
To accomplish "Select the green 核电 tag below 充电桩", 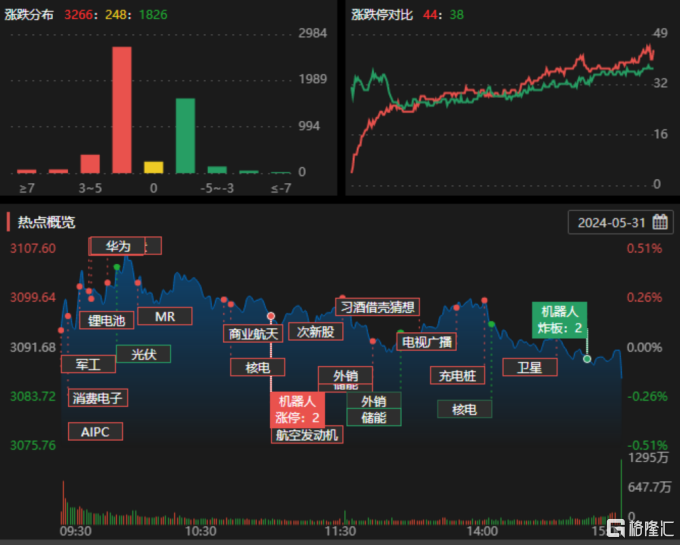I will (x=464, y=409).
